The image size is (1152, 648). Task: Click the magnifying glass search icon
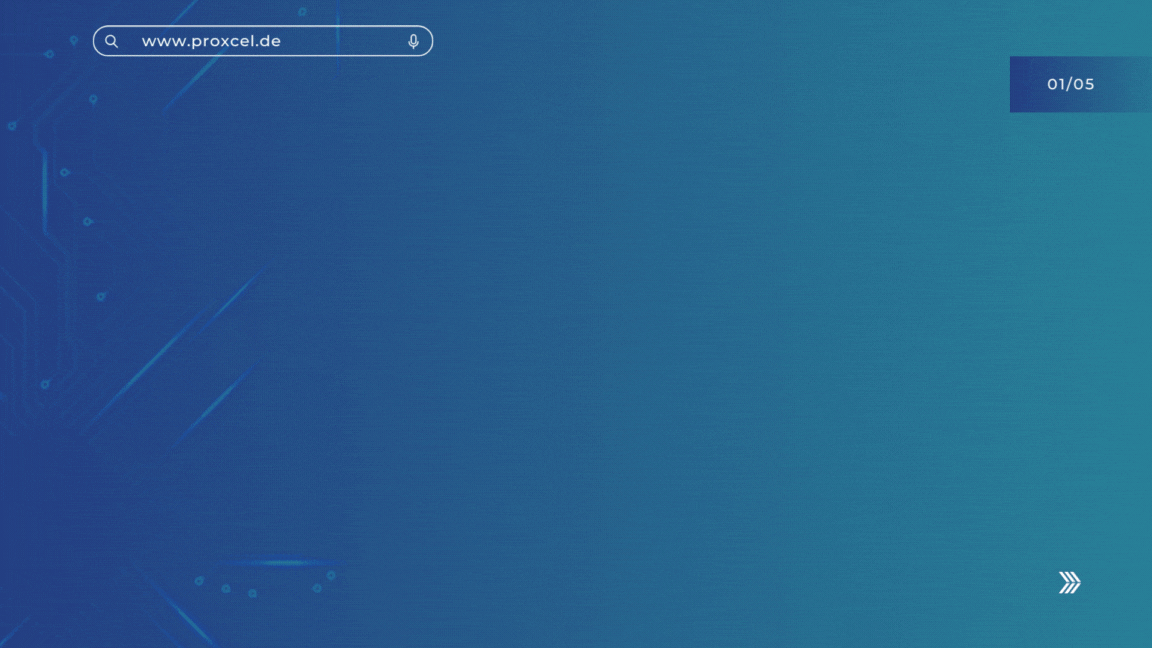pyautogui.click(x=112, y=41)
